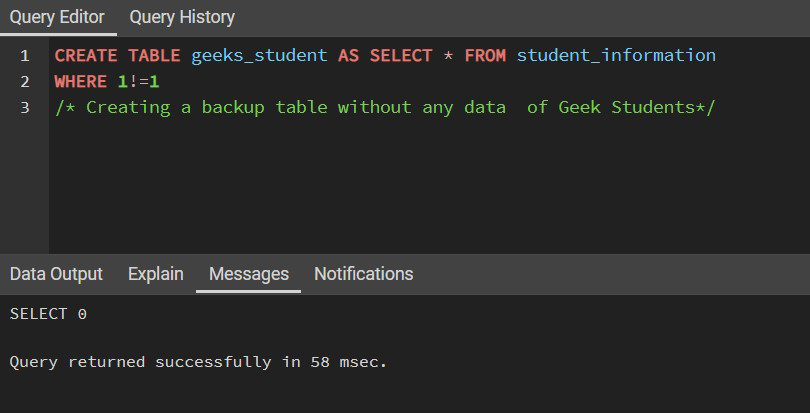Screen dimensions: 810x413
Task: Place cursor on the CREATE keyword
Action: point(86,55)
